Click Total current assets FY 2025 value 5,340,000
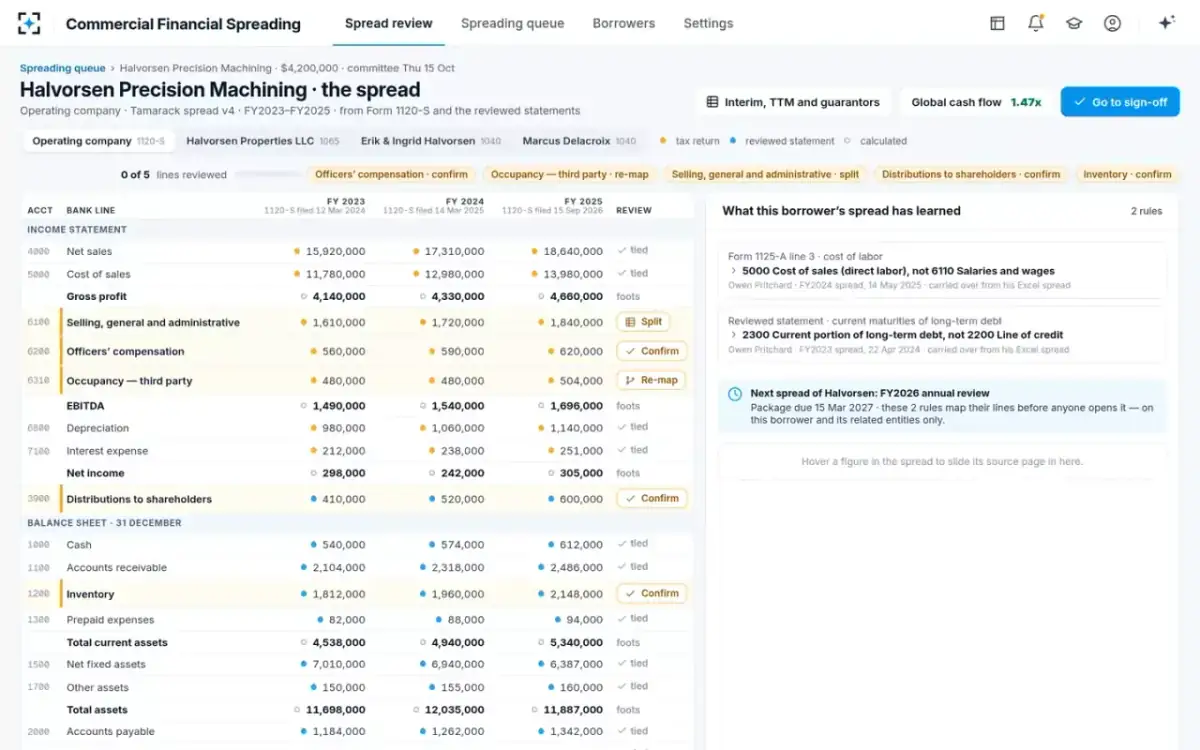The width and height of the screenshot is (1200, 750). point(576,642)
